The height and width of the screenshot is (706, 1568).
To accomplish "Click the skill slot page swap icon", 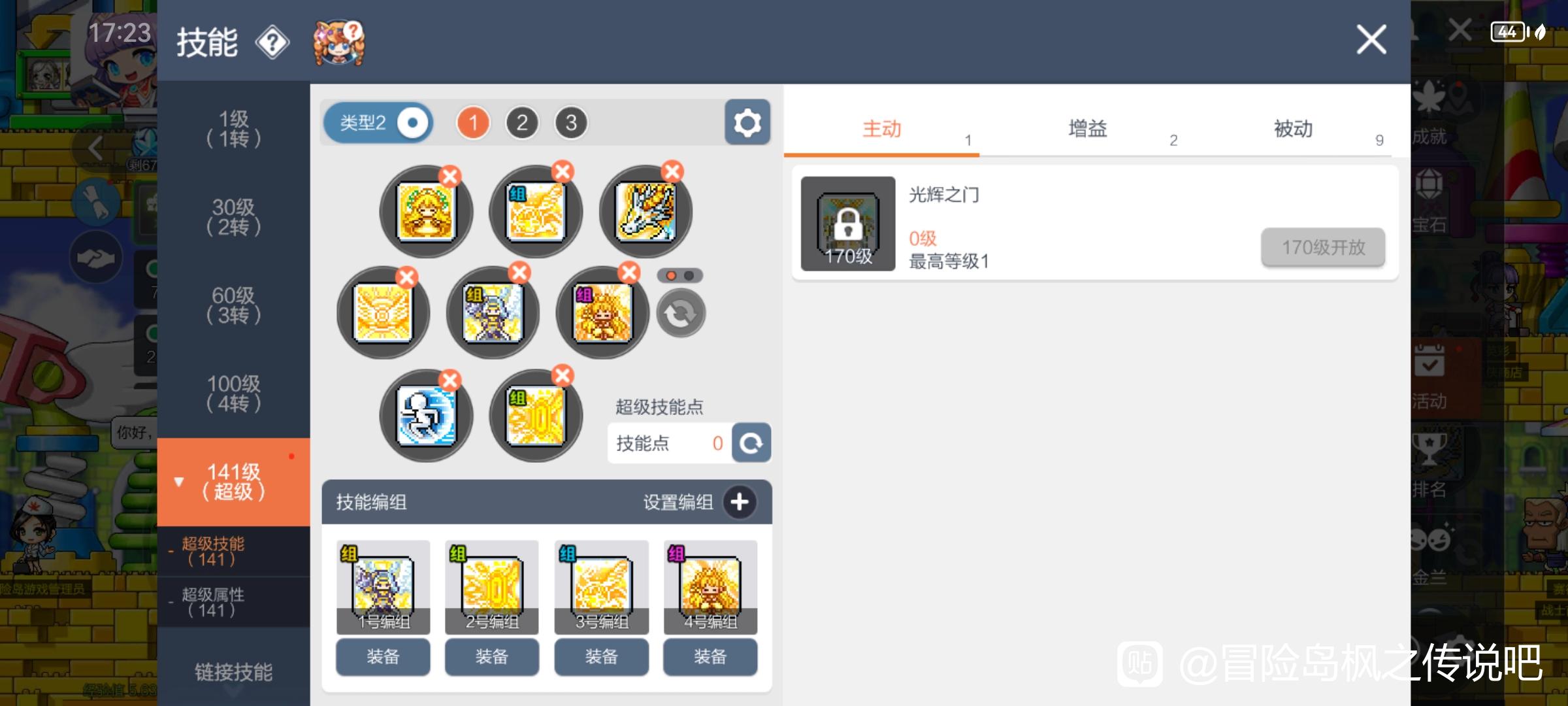I will (680, 314).
